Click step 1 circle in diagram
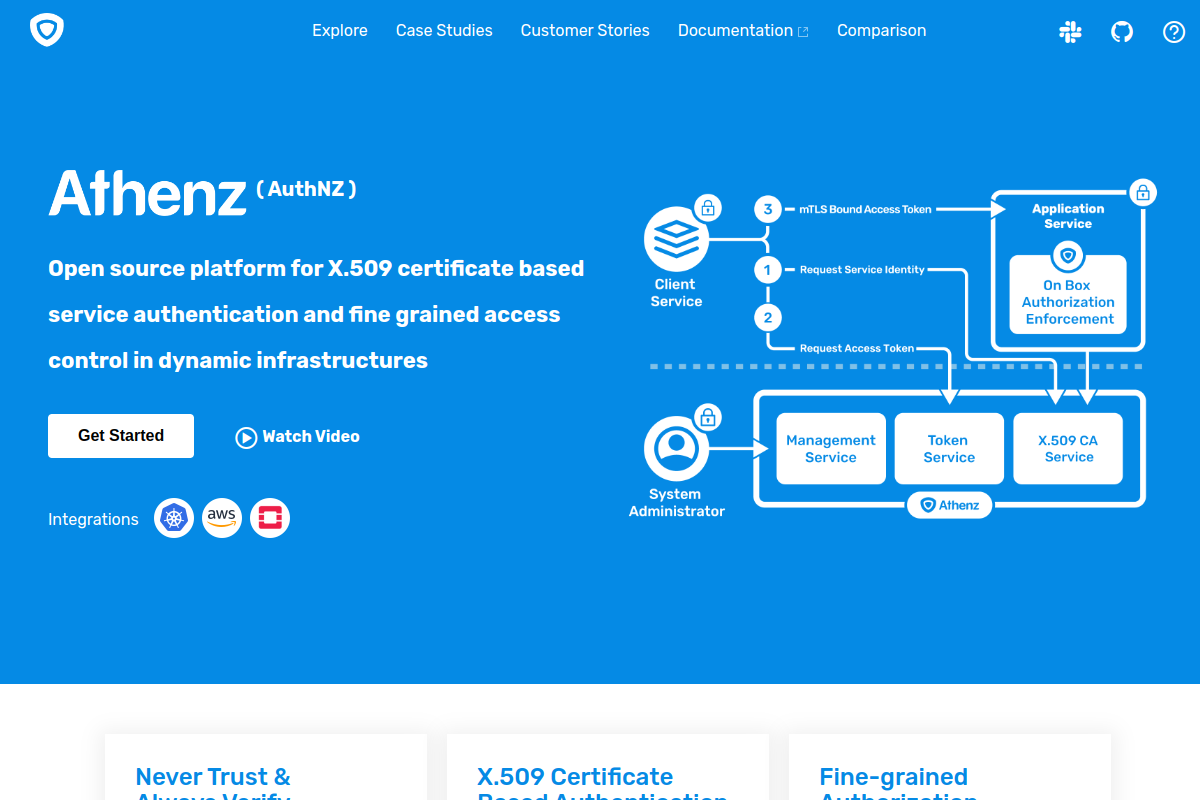This screenshot has height=800, width=1200. point(768,270)
